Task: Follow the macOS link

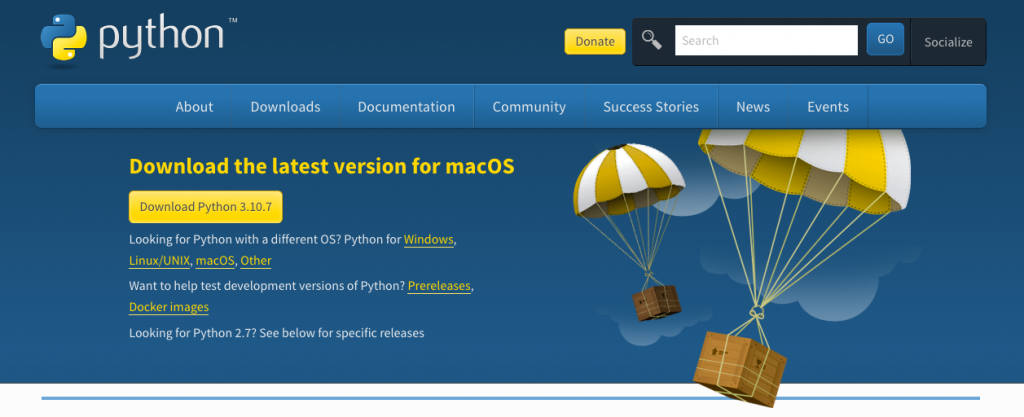Action: tap(215, 260)
